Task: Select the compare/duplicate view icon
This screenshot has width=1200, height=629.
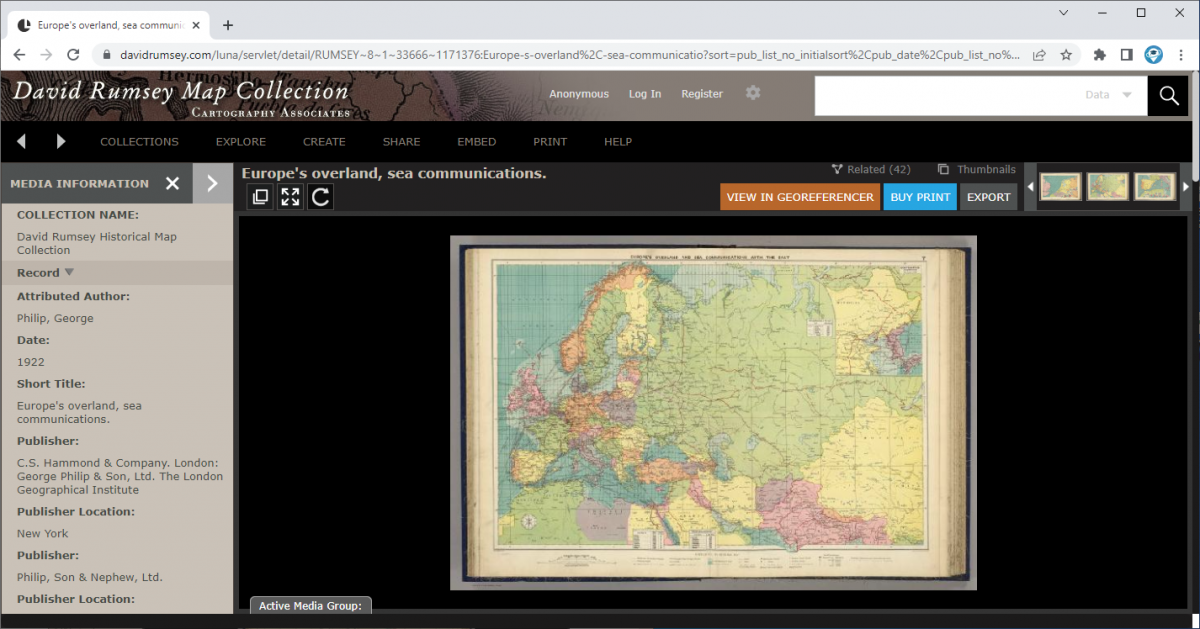Action: (x=260, y=196)
